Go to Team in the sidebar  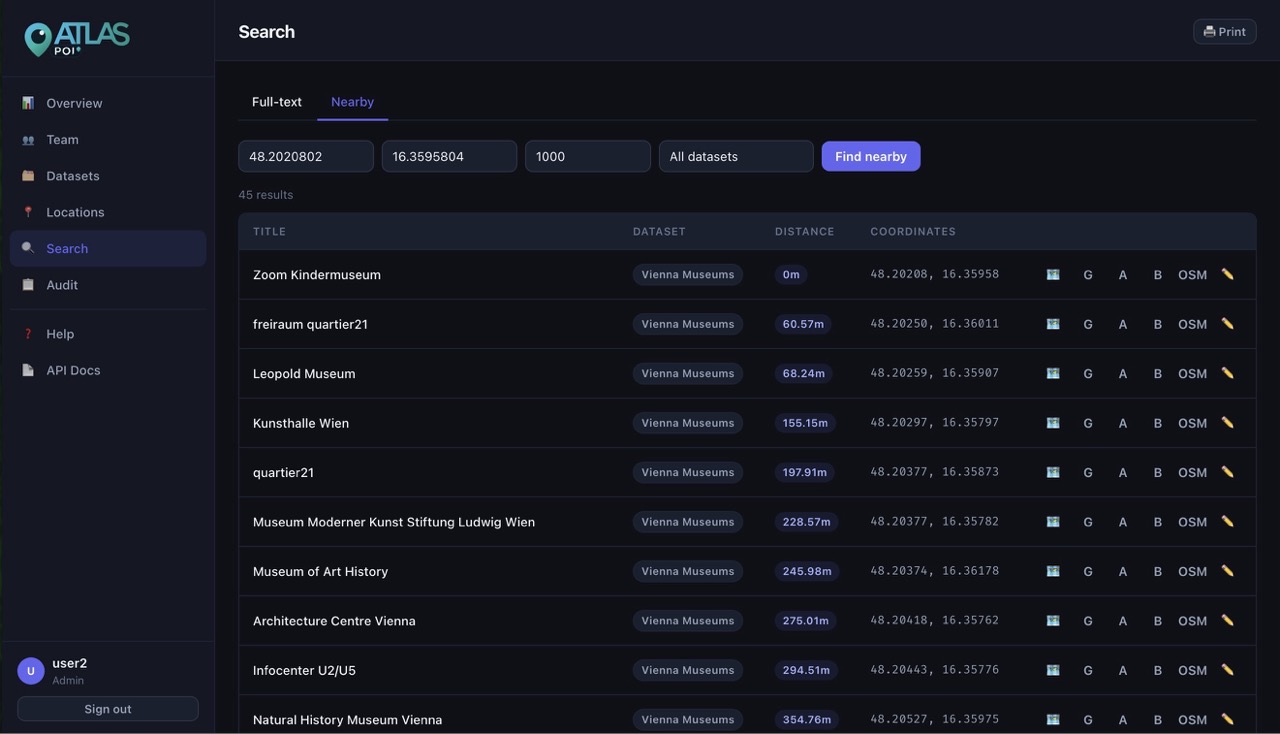(x=108, y=140)
